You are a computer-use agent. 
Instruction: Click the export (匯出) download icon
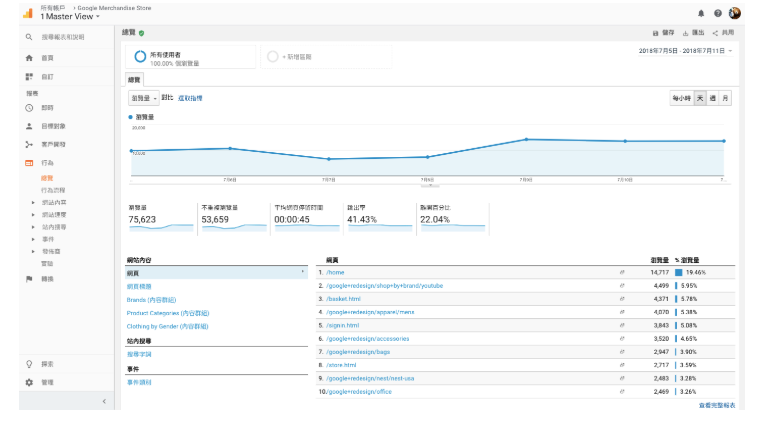(x=685, y=33)
